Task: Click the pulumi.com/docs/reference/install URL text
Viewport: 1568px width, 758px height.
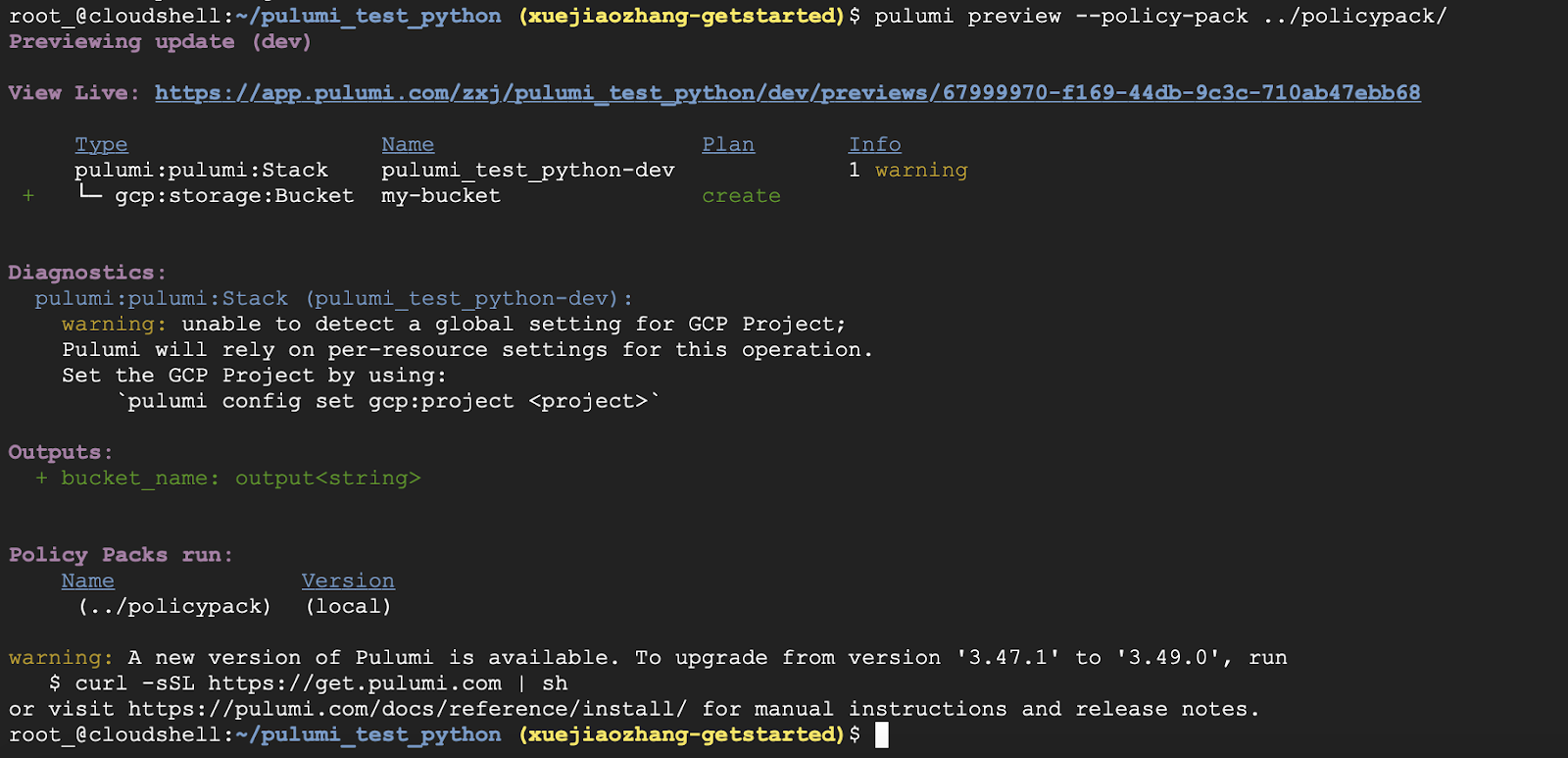Action: [x=408, y=709]
